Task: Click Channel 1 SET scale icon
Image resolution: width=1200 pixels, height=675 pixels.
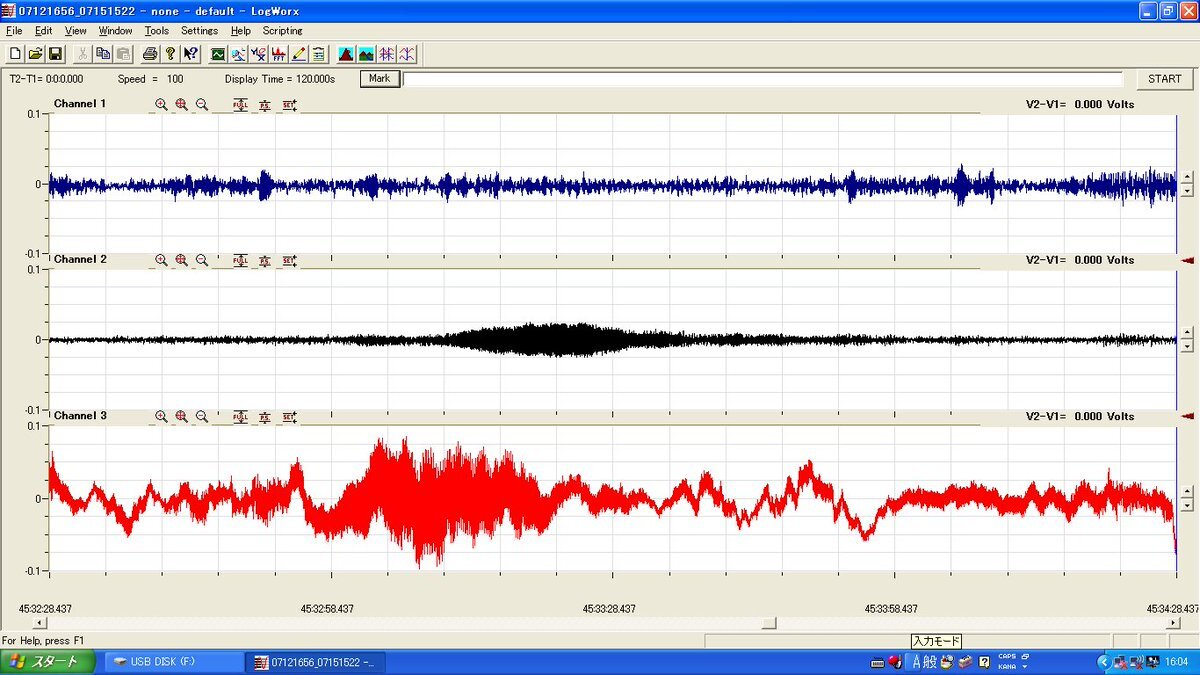Action: point(289,105)
